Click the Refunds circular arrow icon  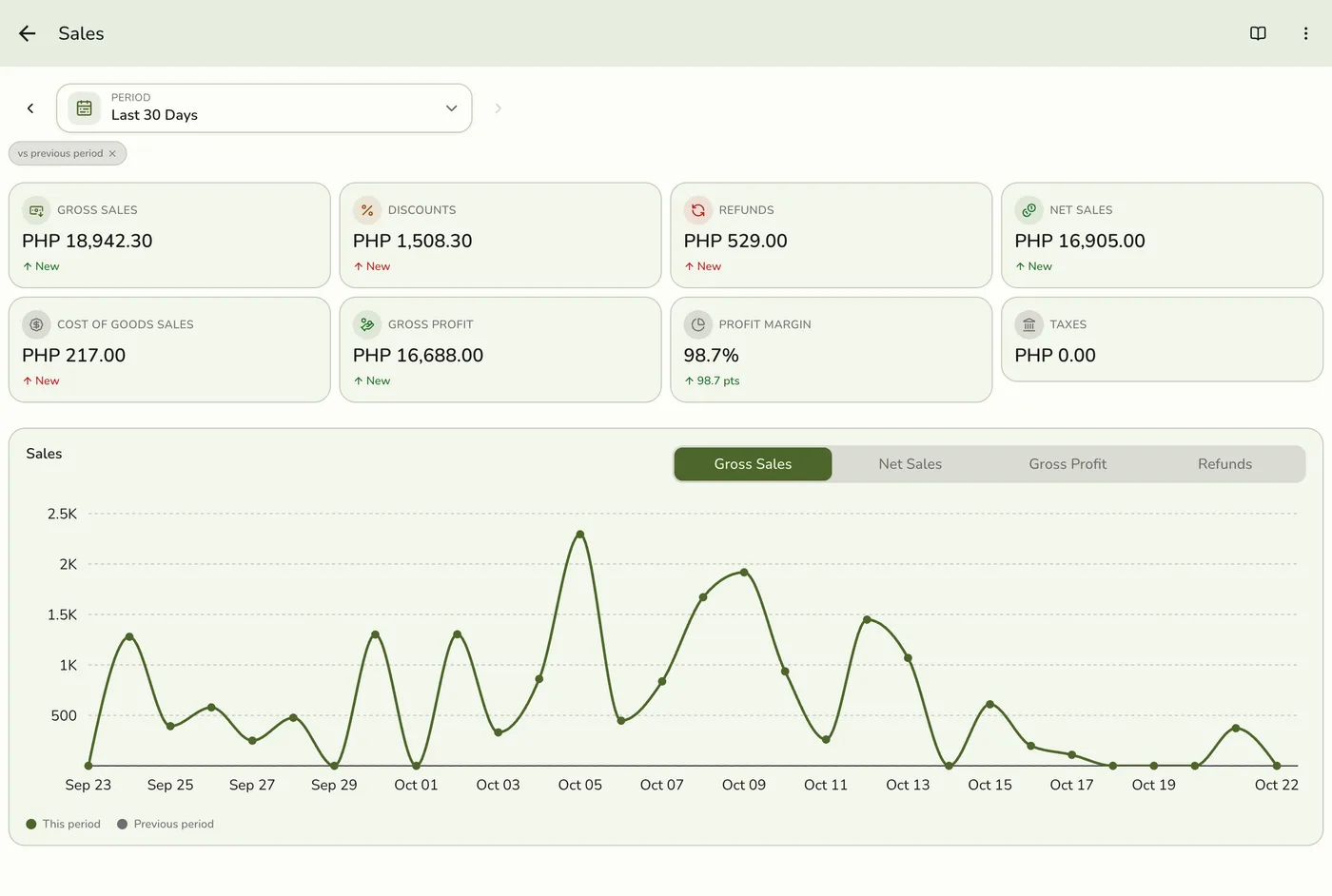coord(698,210)
